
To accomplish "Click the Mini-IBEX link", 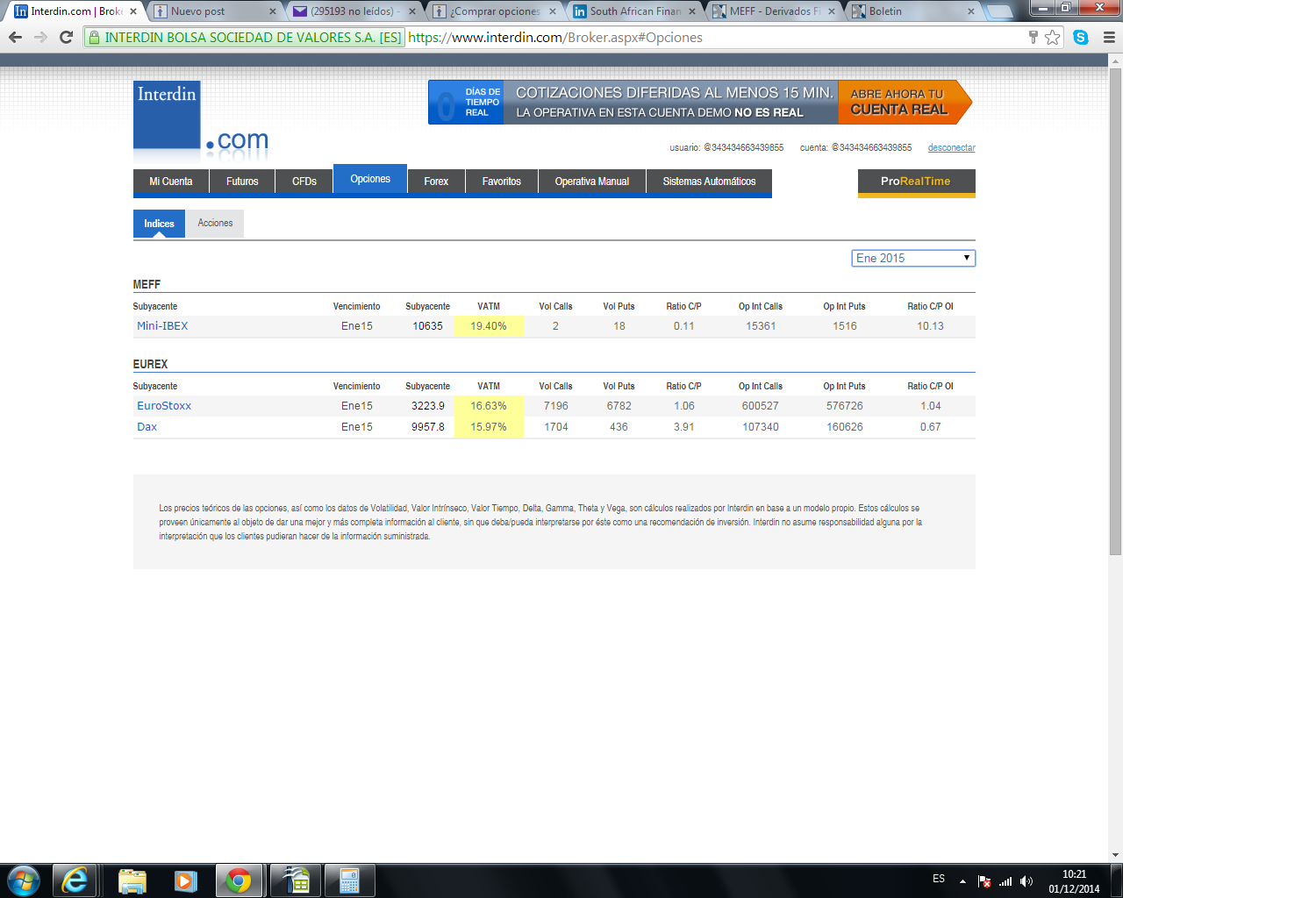I will pos(162,326).
